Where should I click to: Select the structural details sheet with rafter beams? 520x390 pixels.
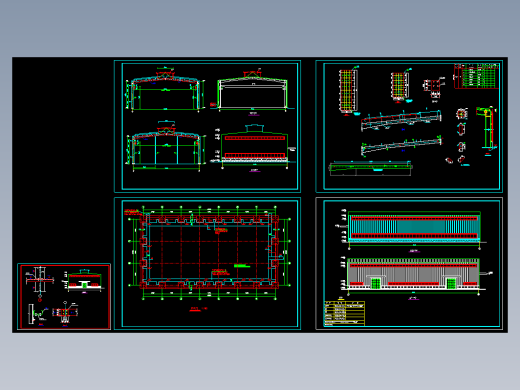(x=409, y=126)
